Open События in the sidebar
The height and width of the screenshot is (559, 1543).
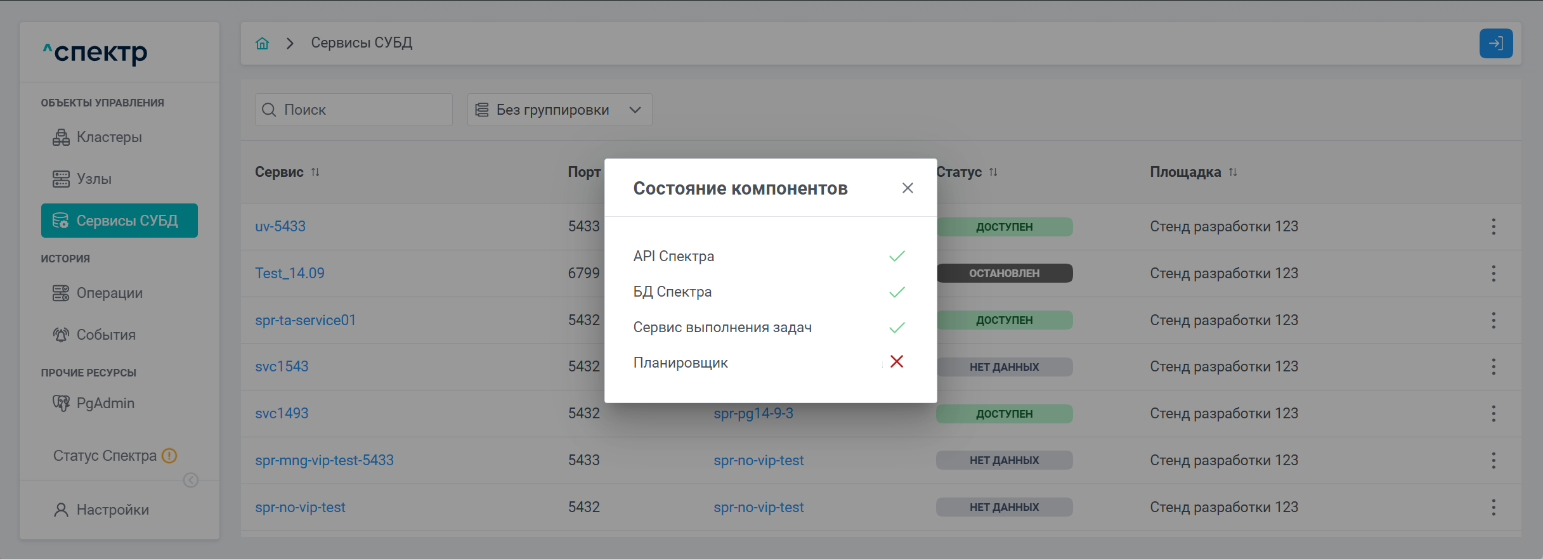[x=105, y=335]
